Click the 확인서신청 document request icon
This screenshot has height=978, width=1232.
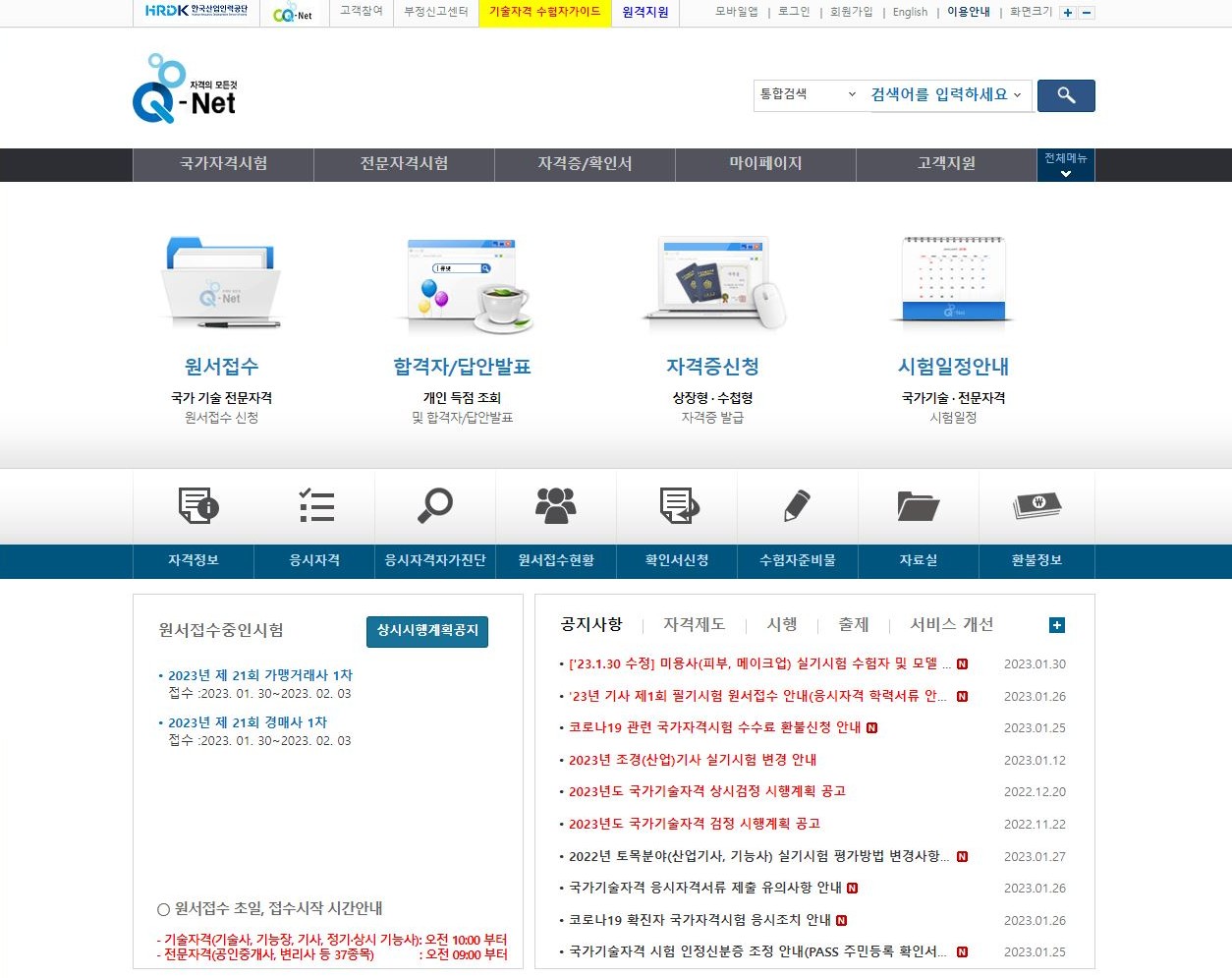676,506
